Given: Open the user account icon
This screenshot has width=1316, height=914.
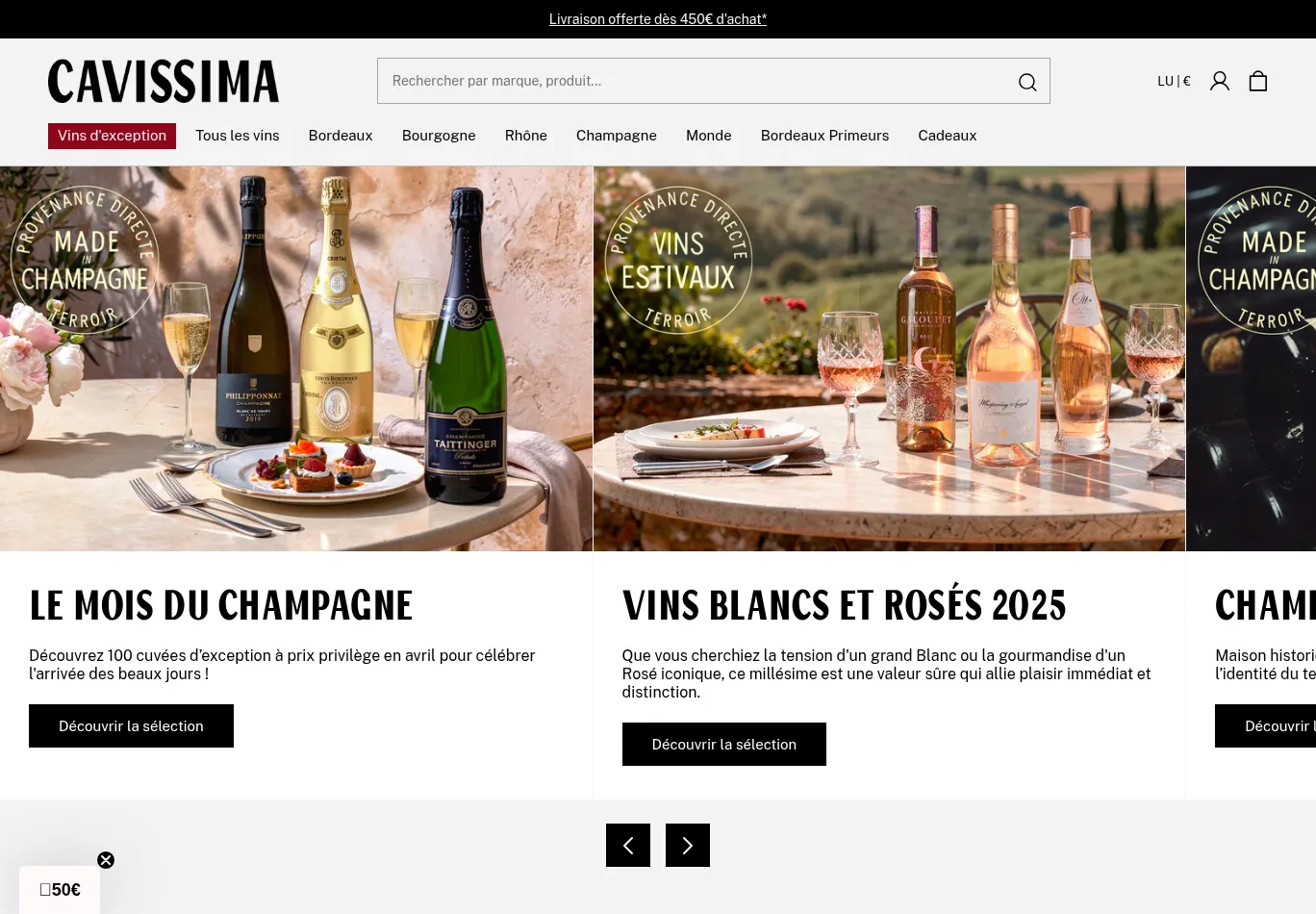Looking at the screenshot, I should point(1220,81).
